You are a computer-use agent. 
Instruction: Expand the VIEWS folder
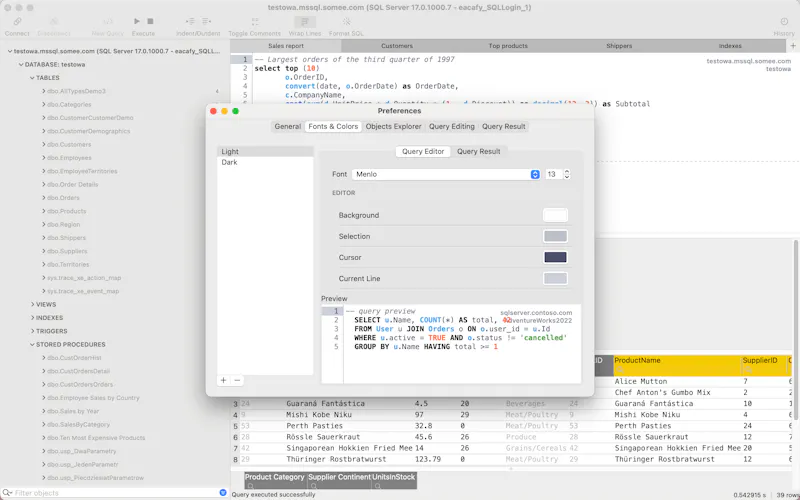pos(32,305)
